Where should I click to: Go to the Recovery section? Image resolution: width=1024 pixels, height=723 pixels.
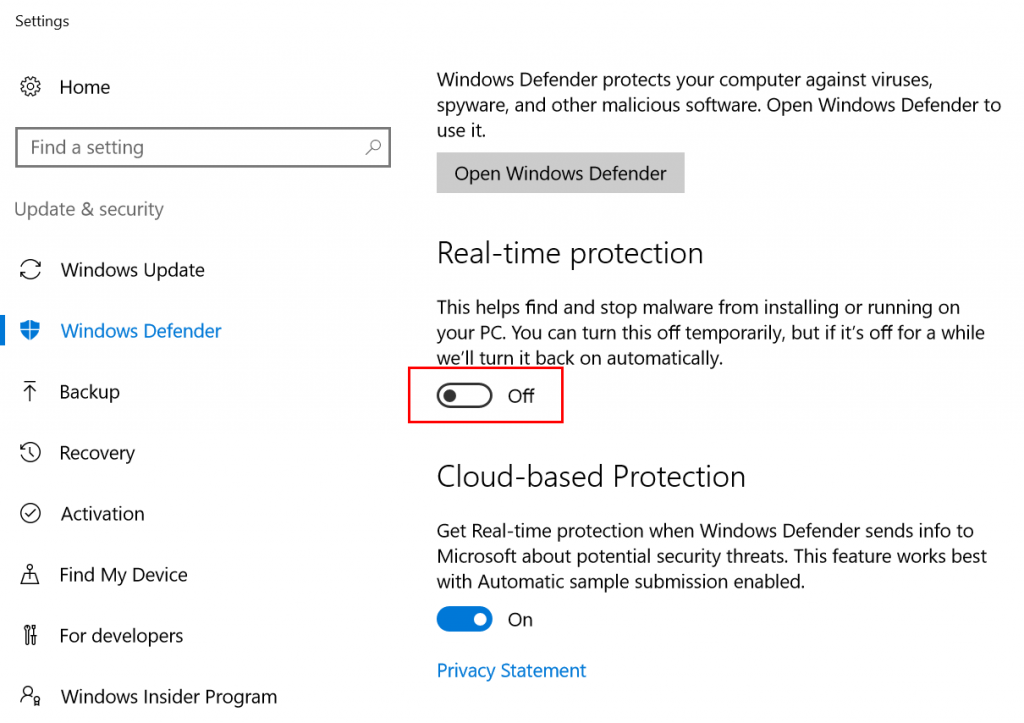point(97,453)
